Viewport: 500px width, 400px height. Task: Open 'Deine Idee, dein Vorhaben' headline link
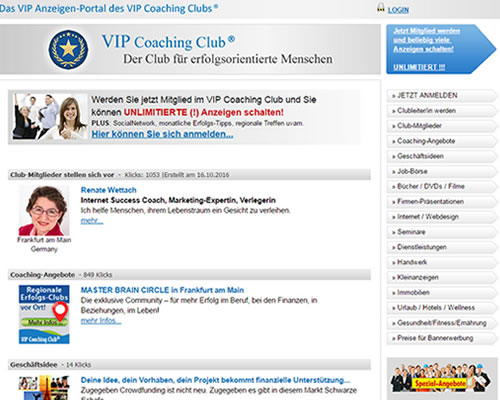(x=215, y=380)
